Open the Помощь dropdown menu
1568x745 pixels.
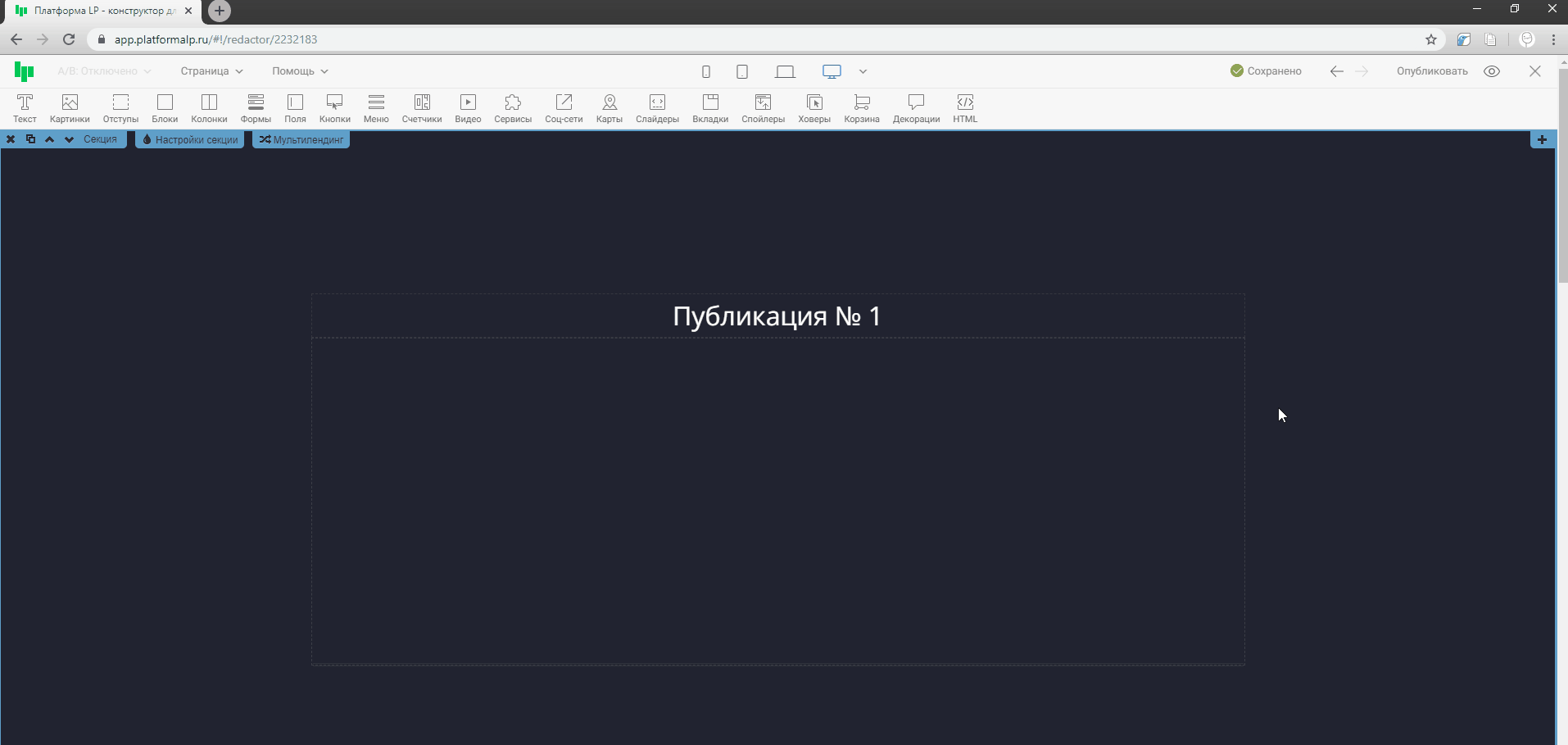(300, 71)
